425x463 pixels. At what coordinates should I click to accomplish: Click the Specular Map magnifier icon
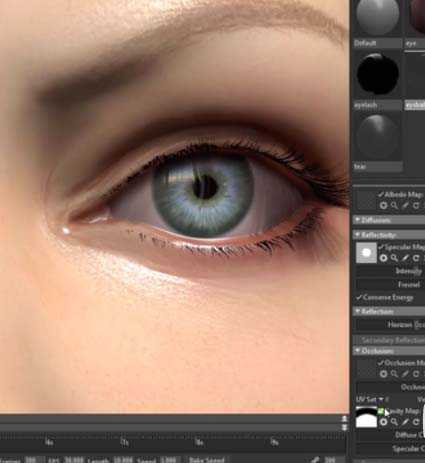[x=394, y=258]
